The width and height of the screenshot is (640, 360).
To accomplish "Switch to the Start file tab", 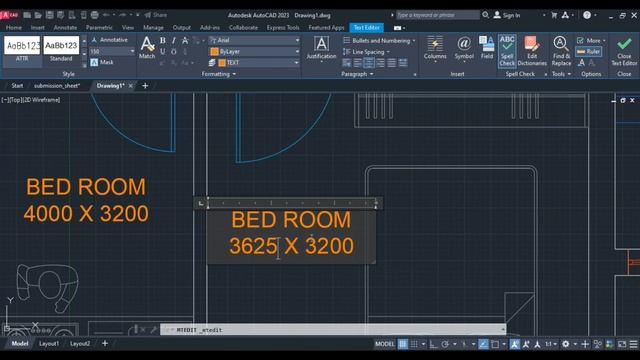I will tap(17, 86).
